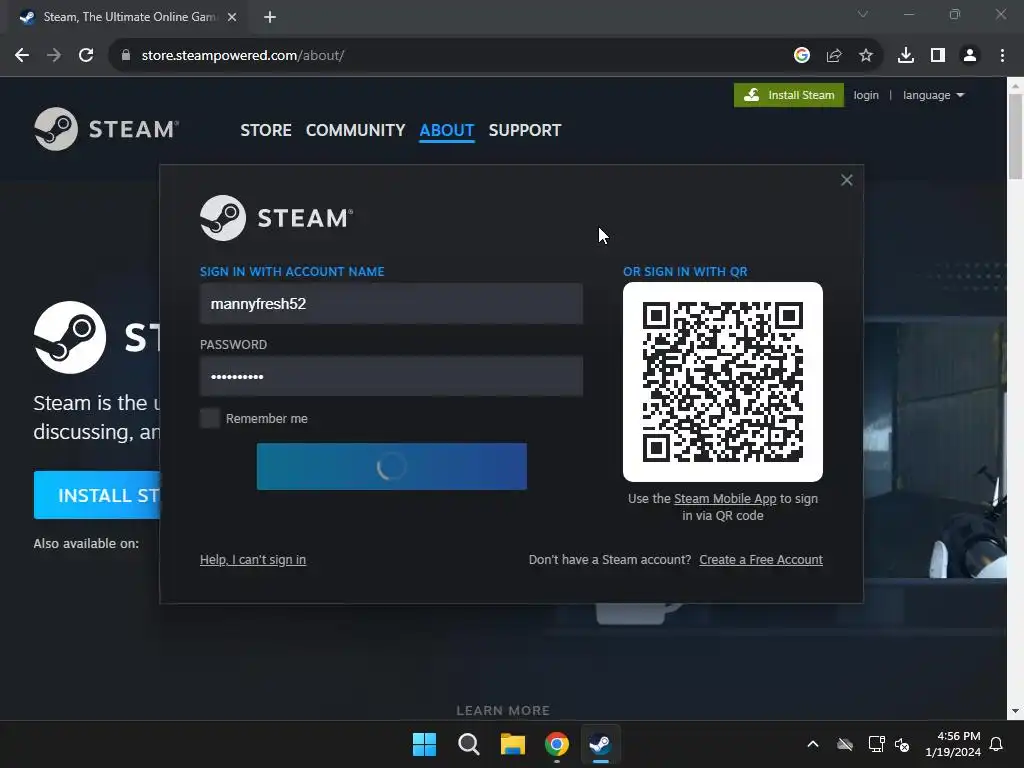Viewport: 1024px width, 768px height.
Task: Bookmark this page with the star
Action: tap(866, 56)
